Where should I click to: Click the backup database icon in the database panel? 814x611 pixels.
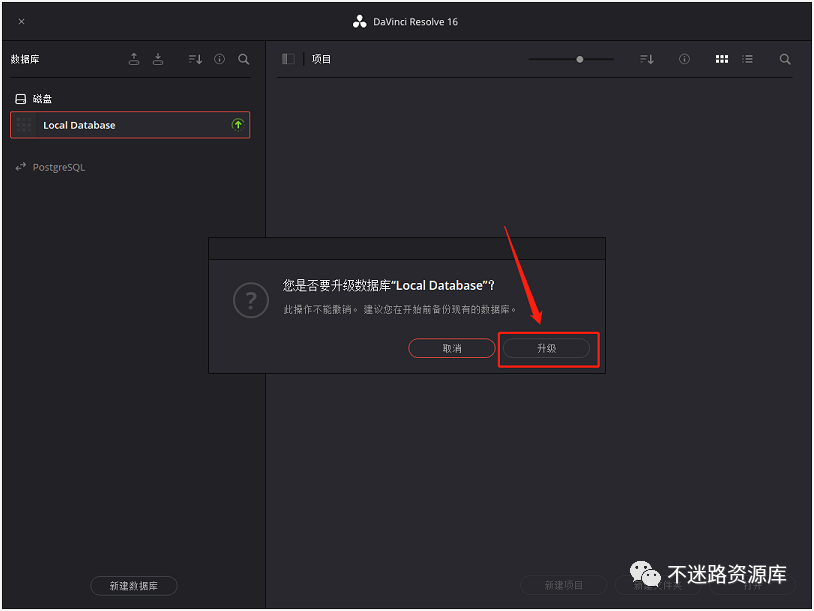tap(134, 59)
